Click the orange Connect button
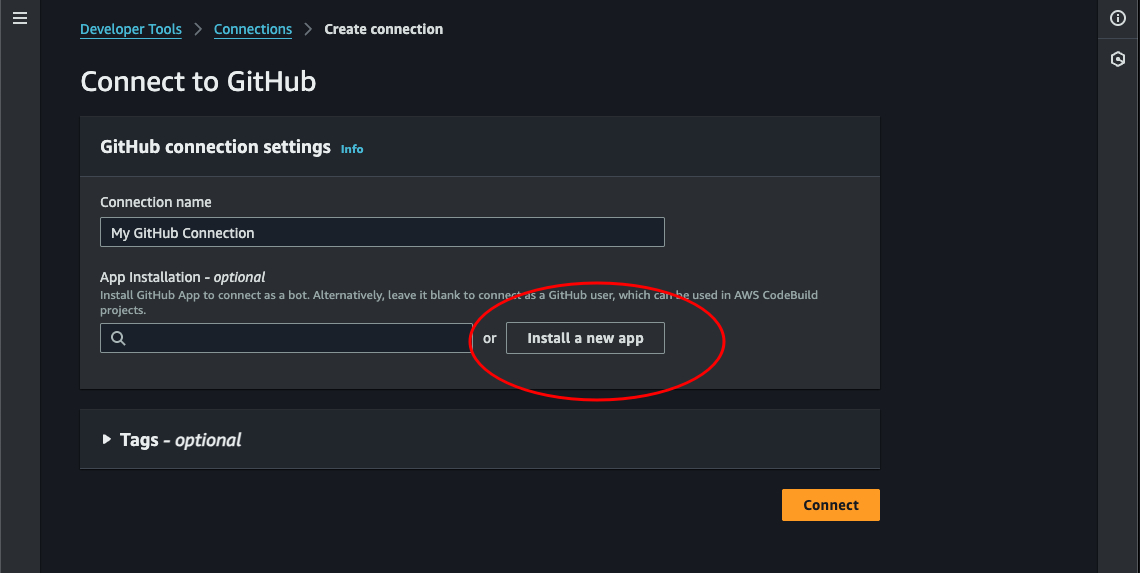The height and width of the screenshot is (573, 1140). pyautogui.click(x=830, y=505)
